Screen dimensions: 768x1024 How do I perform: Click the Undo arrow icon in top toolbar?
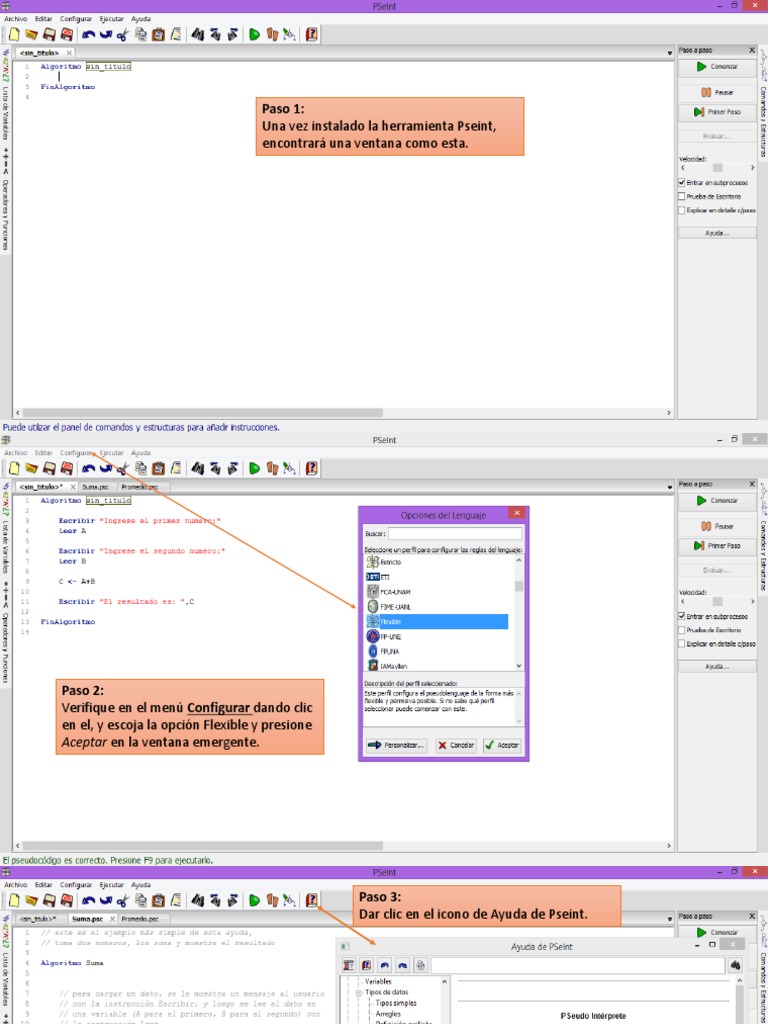click(88, 34)
